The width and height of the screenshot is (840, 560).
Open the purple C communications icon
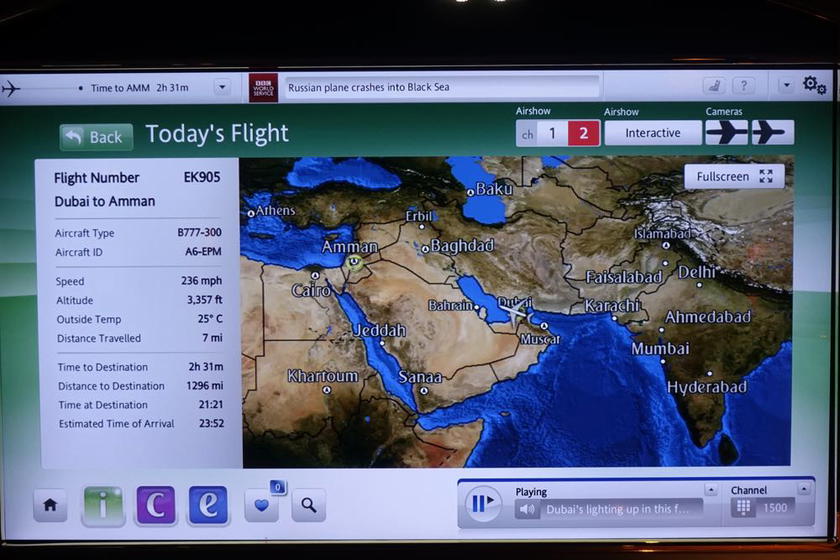[x=156, y=505]
